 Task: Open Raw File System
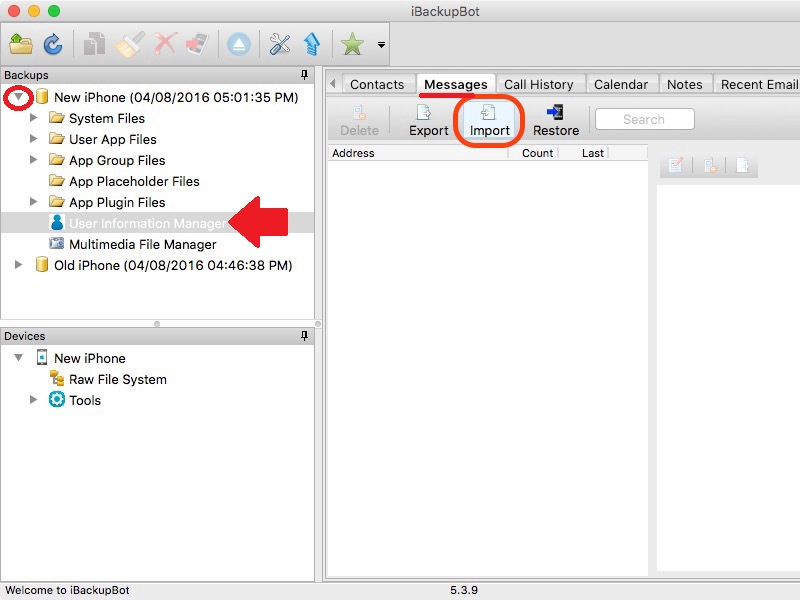(118, 380)
